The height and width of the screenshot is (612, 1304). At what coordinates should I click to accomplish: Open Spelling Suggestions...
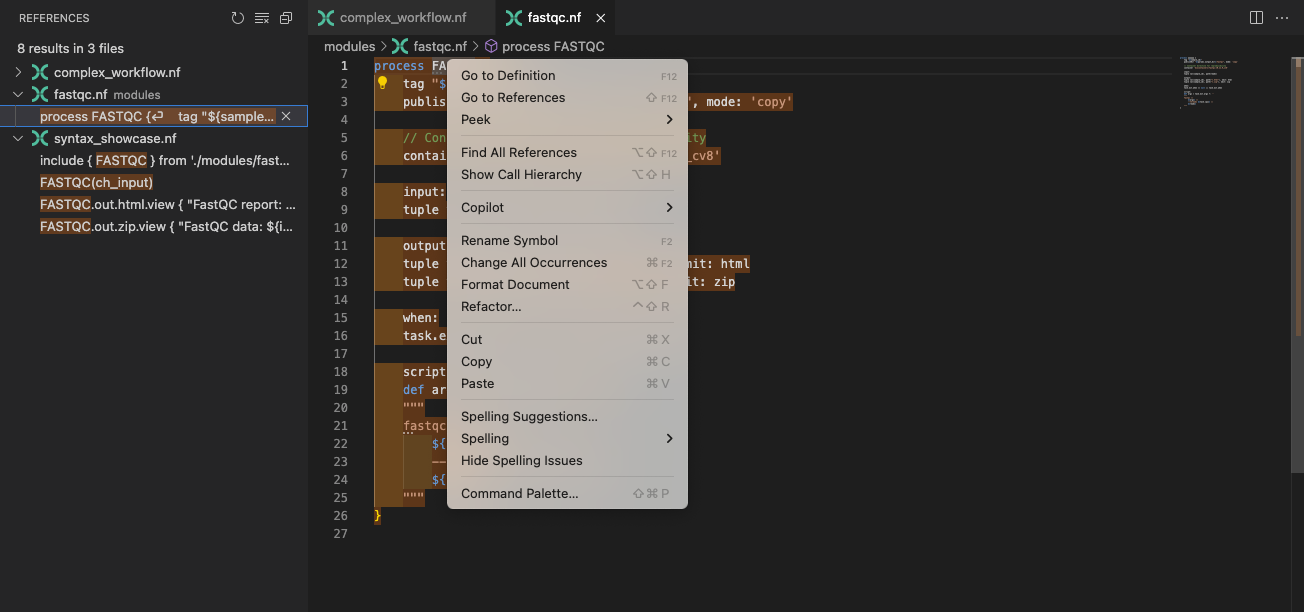[x=567, y=417]
